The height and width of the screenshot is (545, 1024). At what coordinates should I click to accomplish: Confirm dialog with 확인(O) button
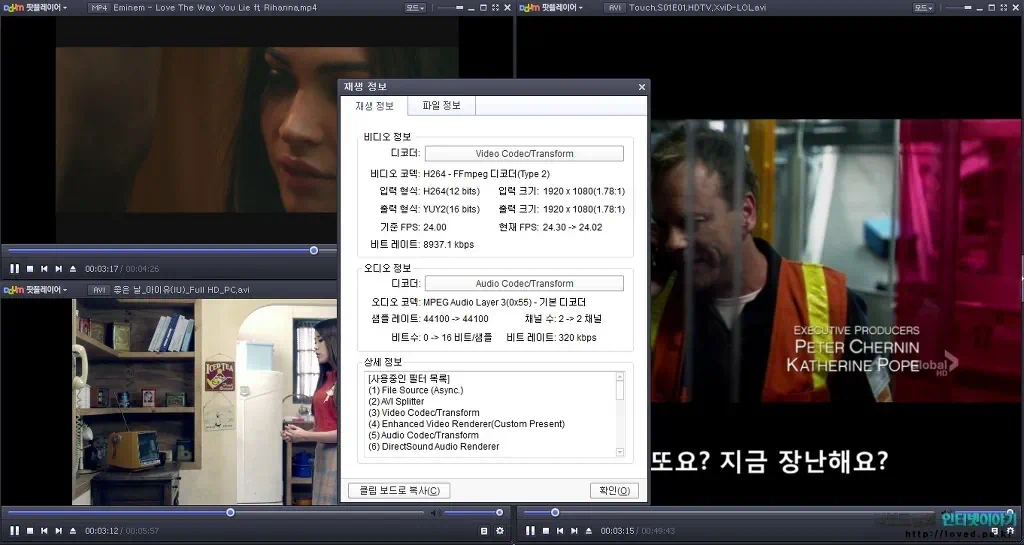tap(614, 490)
